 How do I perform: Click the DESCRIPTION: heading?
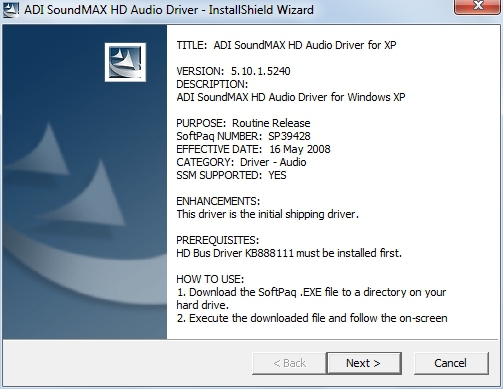[212, 84]
